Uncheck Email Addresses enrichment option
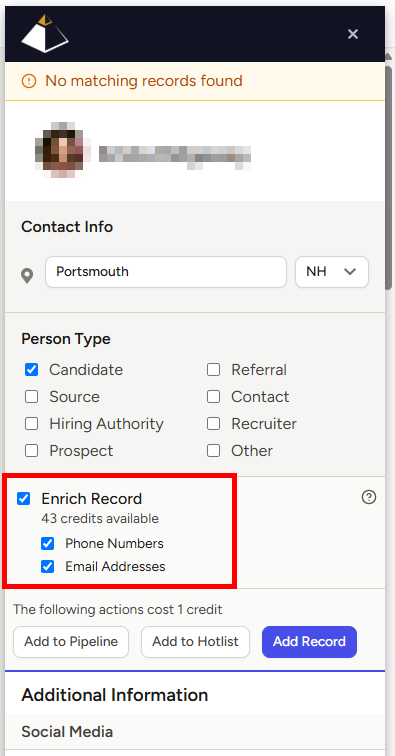The image size is (395, 756). [x=47, y=567]
